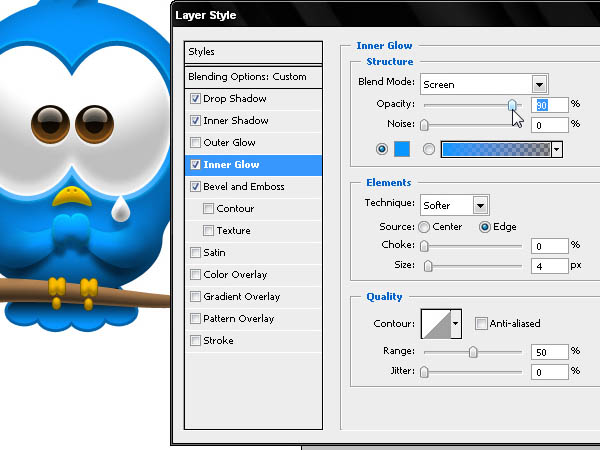Viewport: 600px width, 450px height.
Task: Enable the Outer Glow checkbox
Action: click(x=195, y=143)
